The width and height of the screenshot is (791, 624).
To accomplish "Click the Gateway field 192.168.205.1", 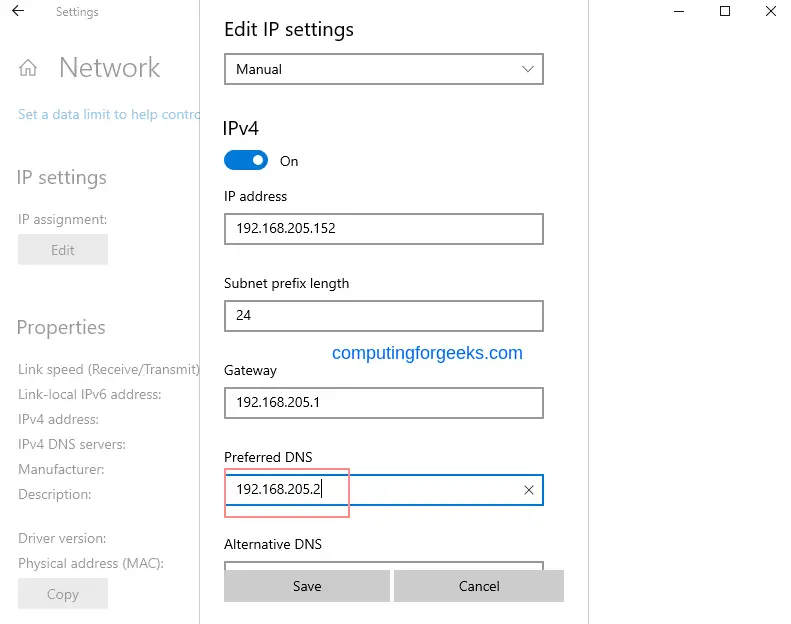I will pos(384,403).
